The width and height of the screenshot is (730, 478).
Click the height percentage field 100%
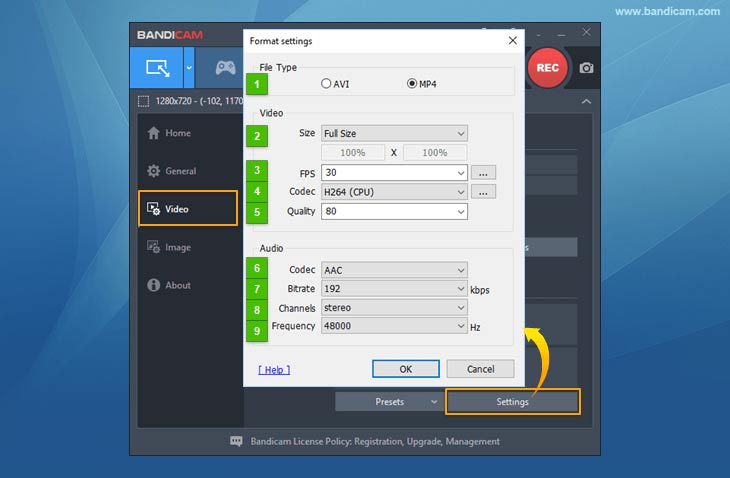[x=435, y=153]
